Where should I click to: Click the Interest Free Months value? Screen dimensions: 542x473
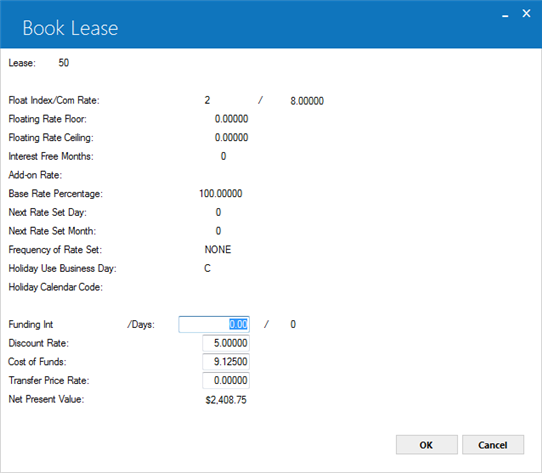point(223,156)
